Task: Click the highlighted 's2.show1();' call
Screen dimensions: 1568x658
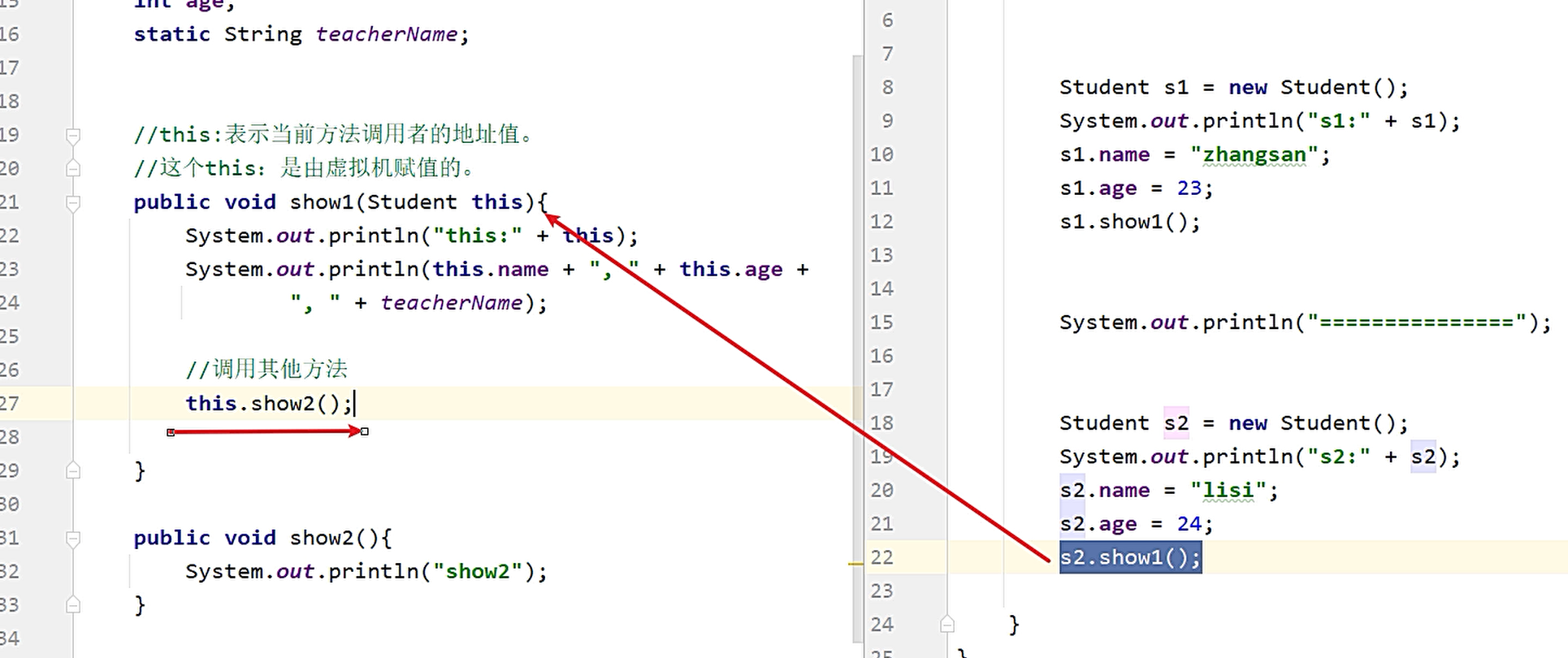Action: pos(1130,557)
